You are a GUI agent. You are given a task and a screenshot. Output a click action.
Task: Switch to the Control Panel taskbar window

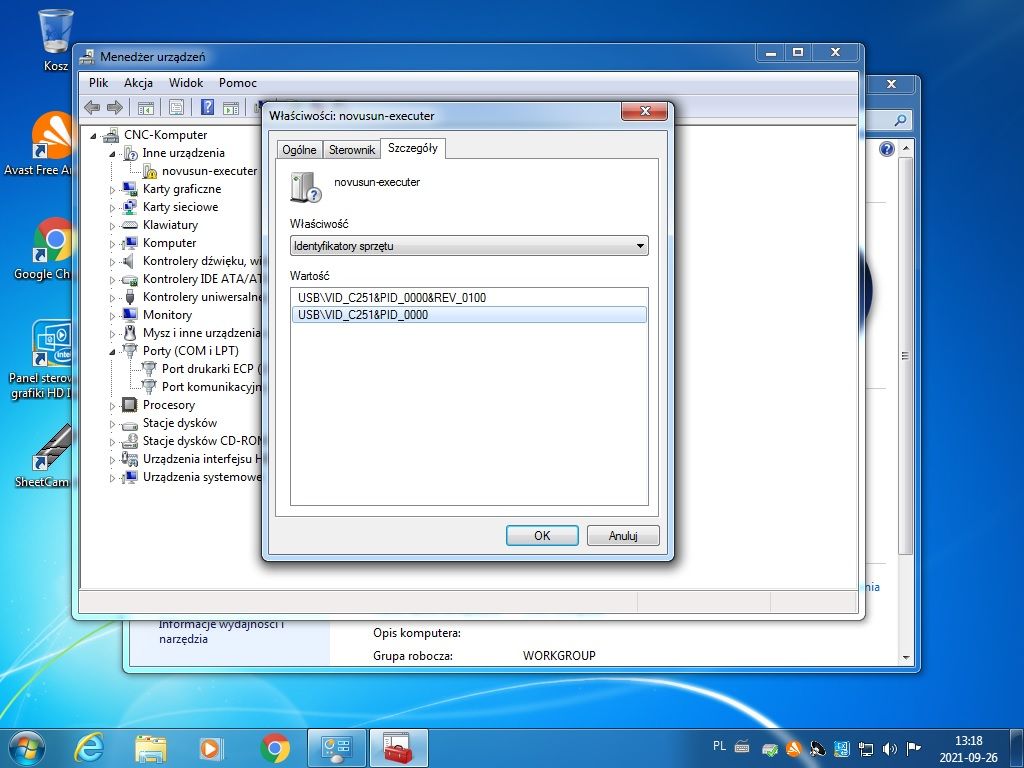coord(337,748)
